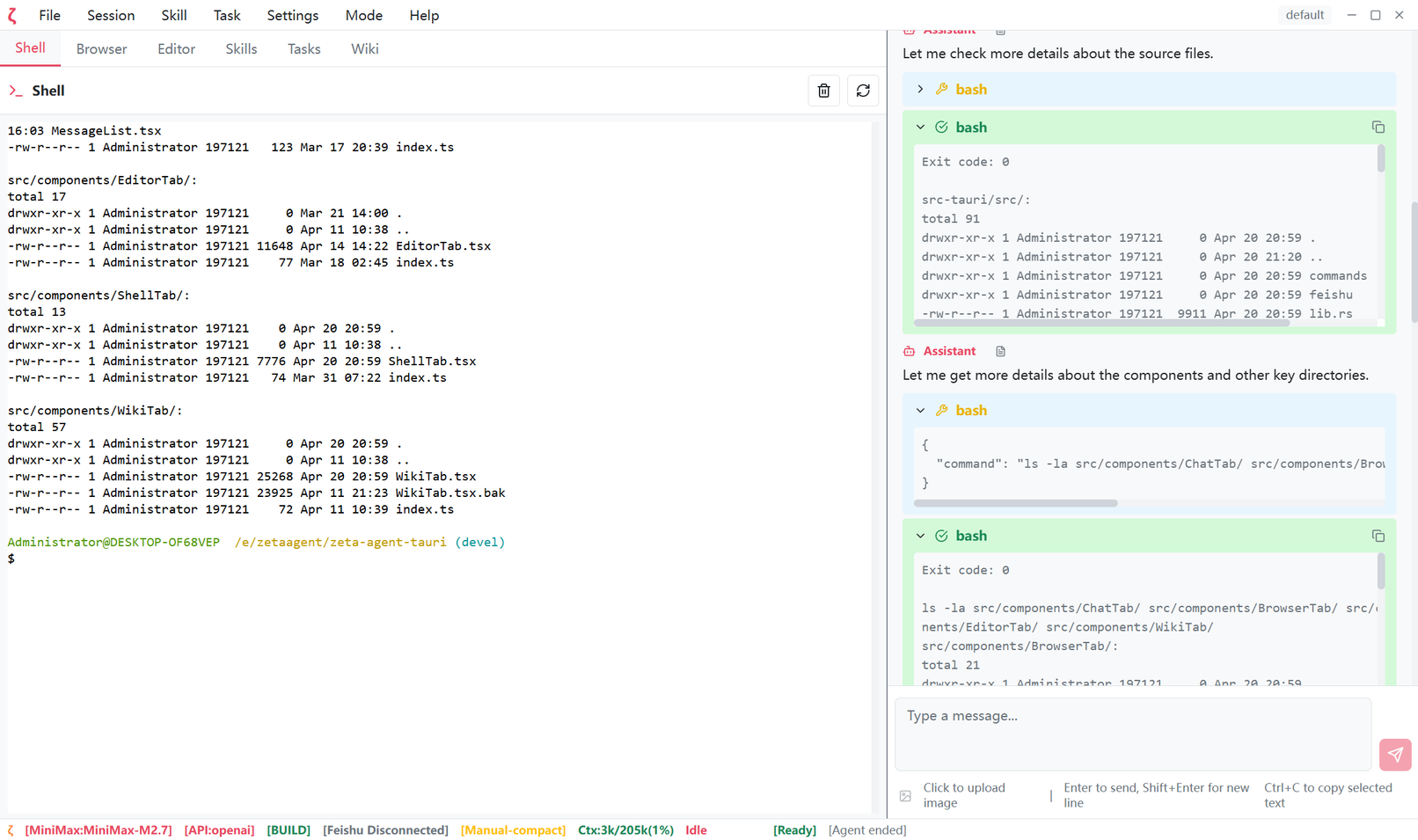Screen dimensions: 1418x840
Task: Click the upload image icon
Action: click(905, 796)
